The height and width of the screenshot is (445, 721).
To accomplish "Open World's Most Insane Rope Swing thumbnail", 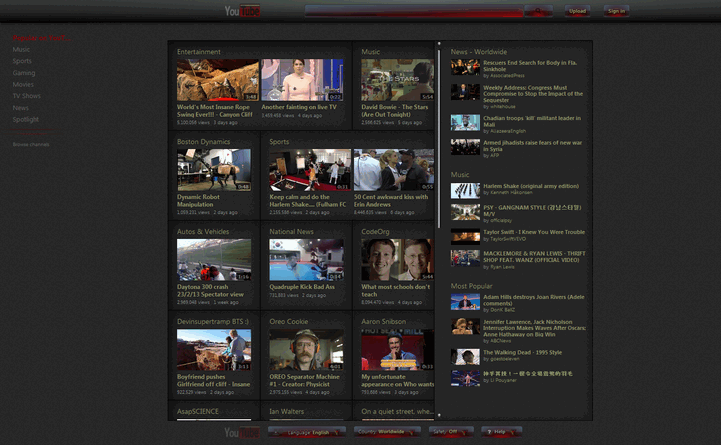I will click(x=217, y=80).
